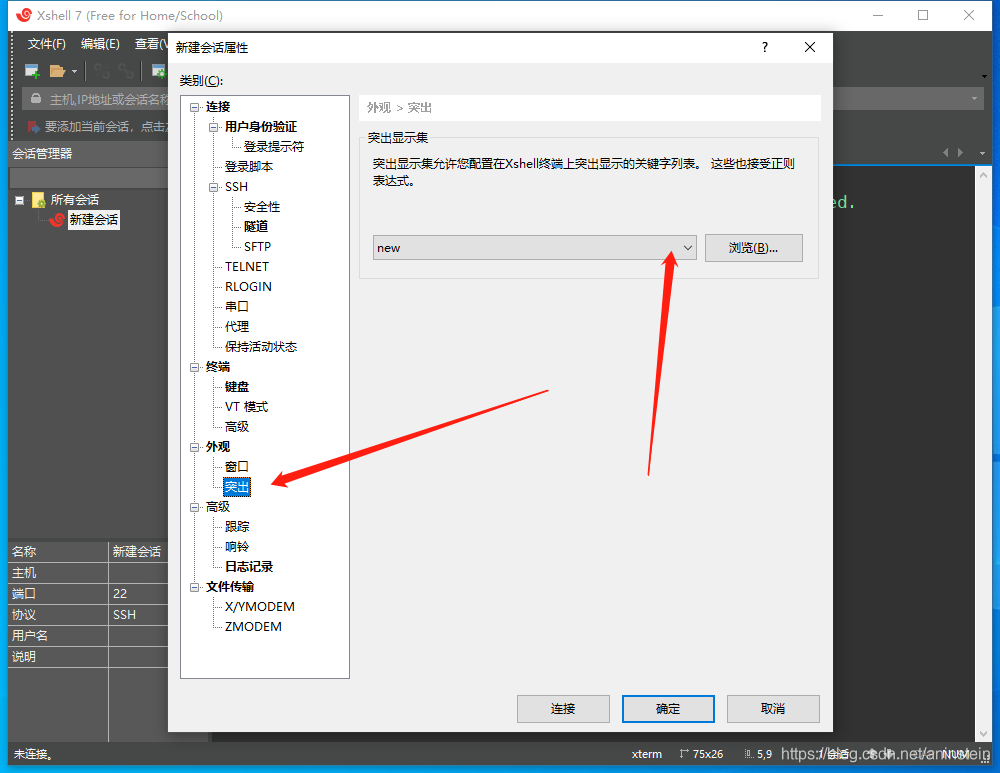Click the 连接 button at dialog bottom
This screenshot has width=1000, height=773.
click(x=563, y=709)
